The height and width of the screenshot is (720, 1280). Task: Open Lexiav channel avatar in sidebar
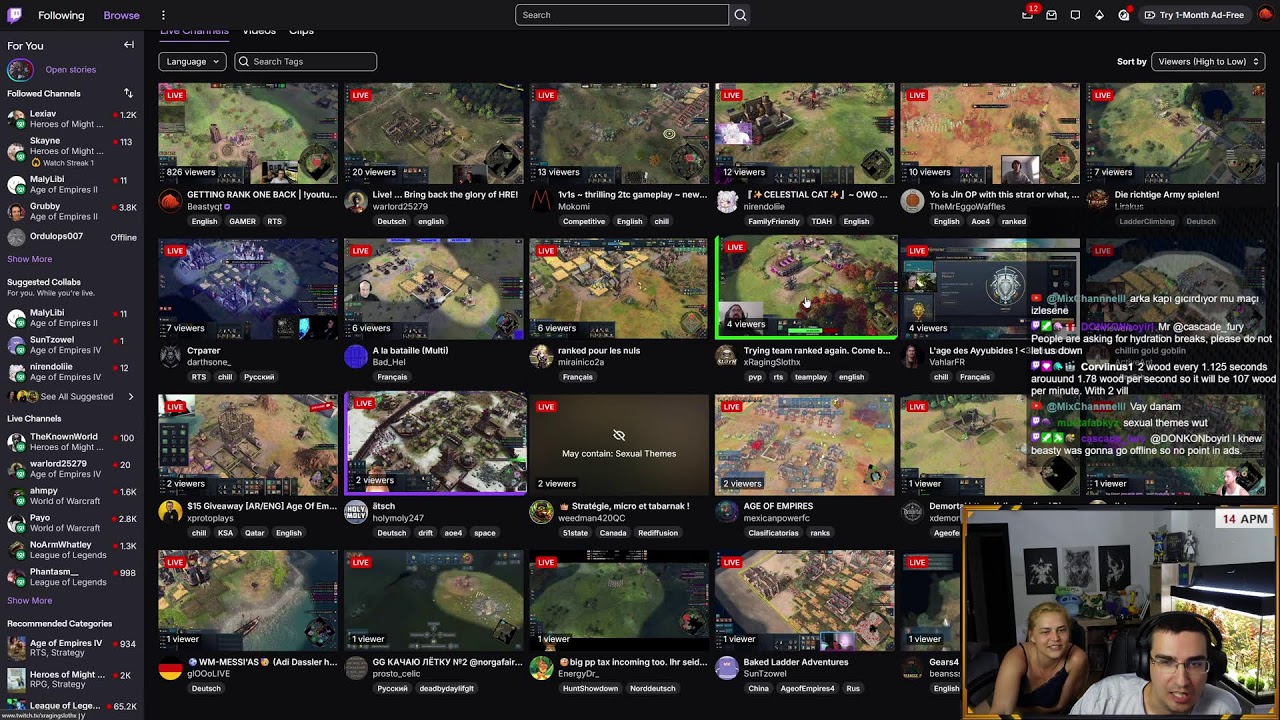click(16, 119)
